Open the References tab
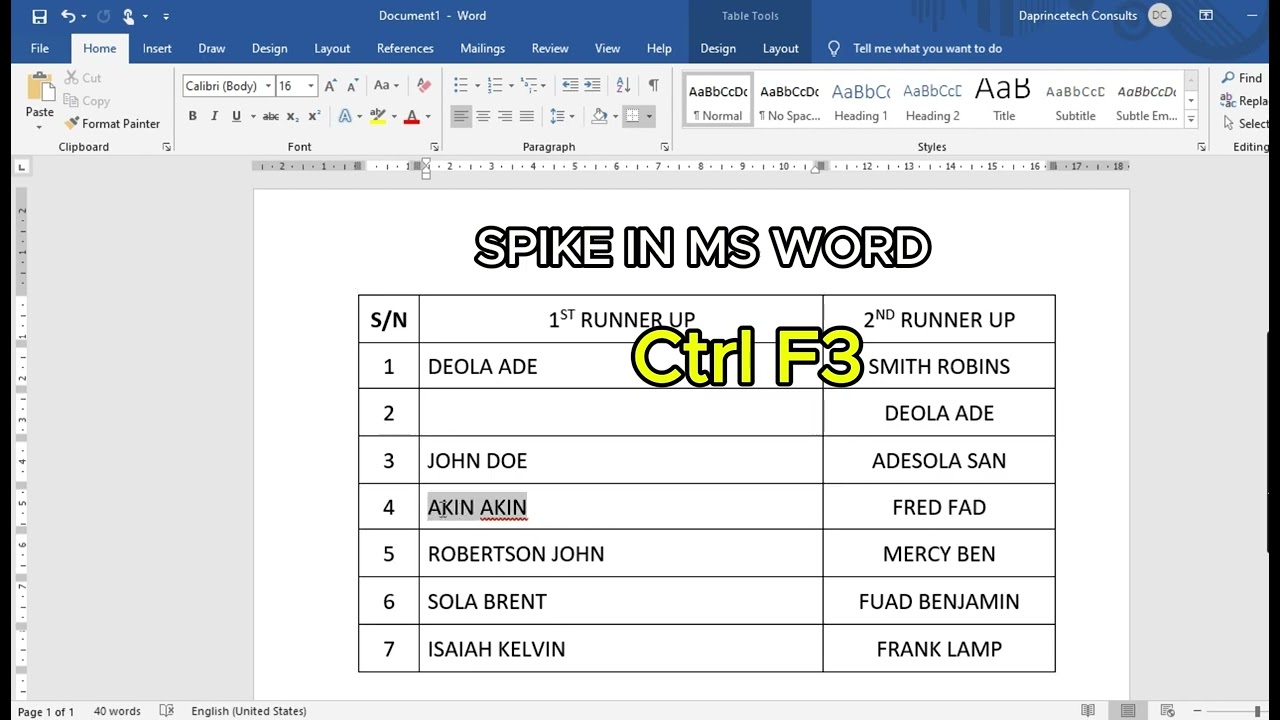The image size is (1280, 720). 405,48
